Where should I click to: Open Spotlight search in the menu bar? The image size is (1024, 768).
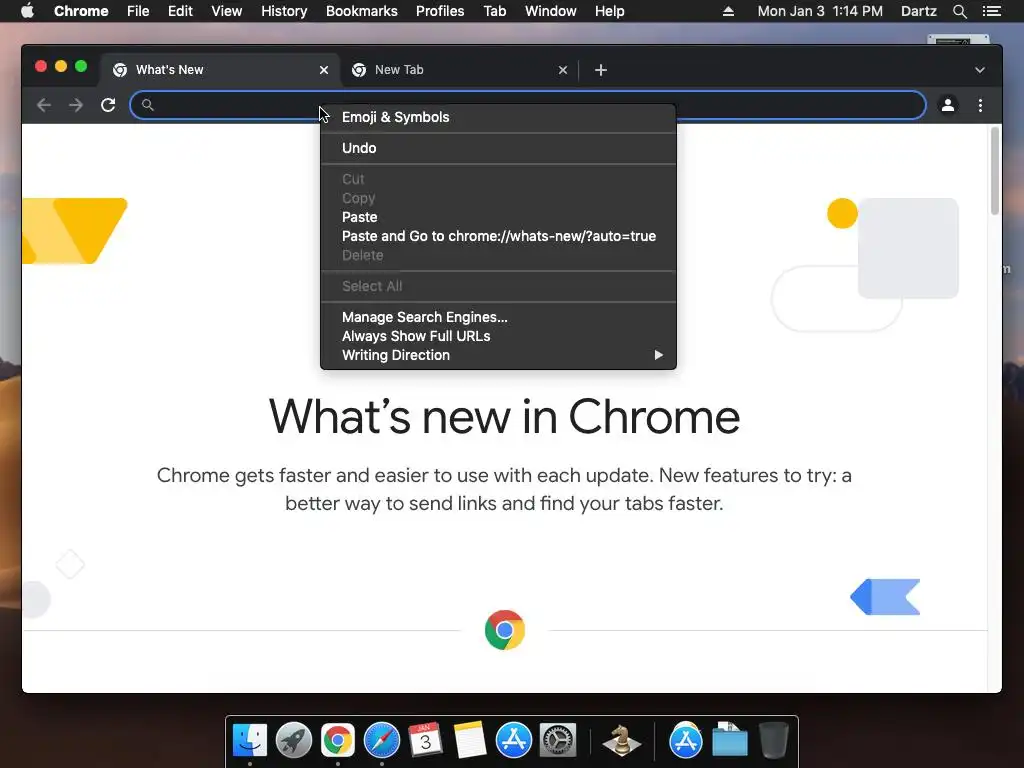(959, 11)
